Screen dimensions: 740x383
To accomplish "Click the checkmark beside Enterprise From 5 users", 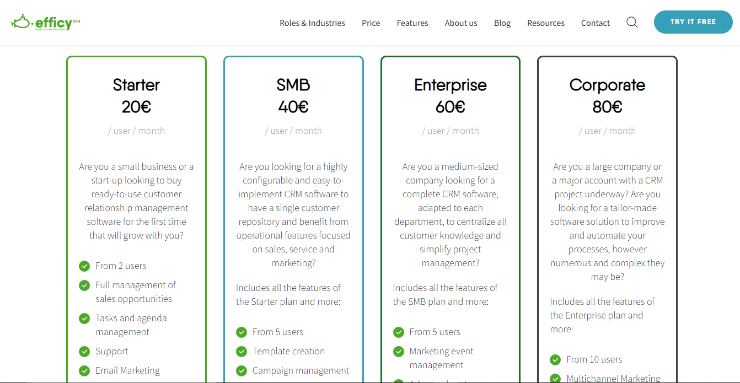I will coord(399,332).
